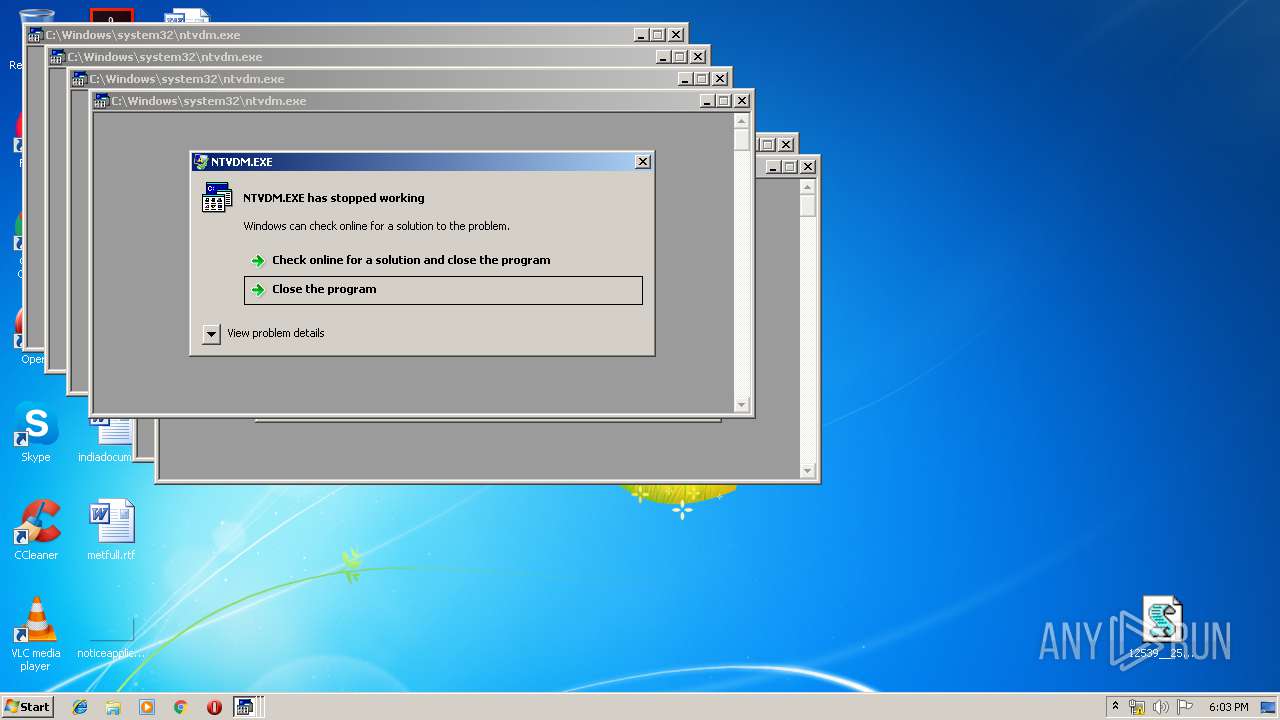Select the 12539__25... script file on desktop
Image resolution: width=1280 pixels, height=720 pixels.
(x=1162, y=629)
